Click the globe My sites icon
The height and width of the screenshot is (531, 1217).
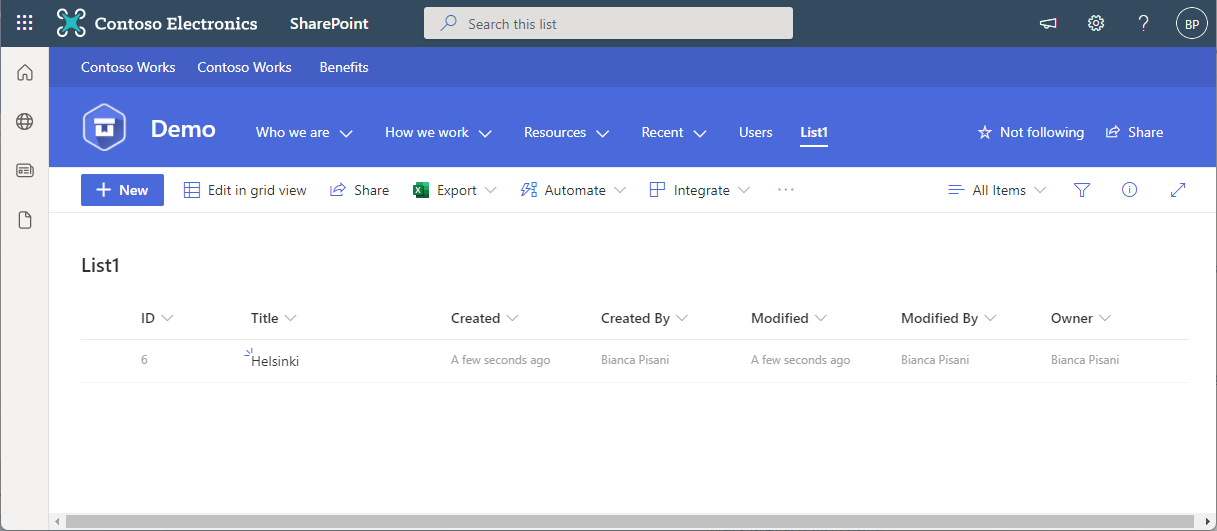25,122
